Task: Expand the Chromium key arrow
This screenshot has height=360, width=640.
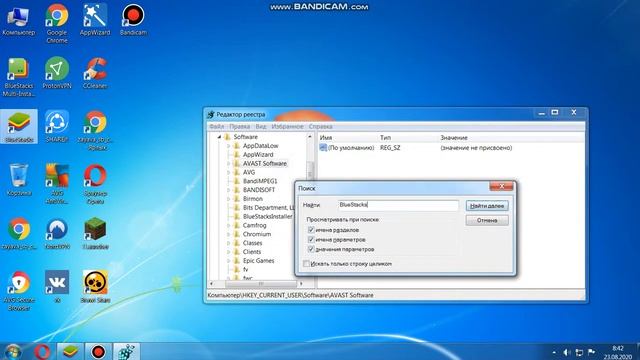Action: (229, 234)
